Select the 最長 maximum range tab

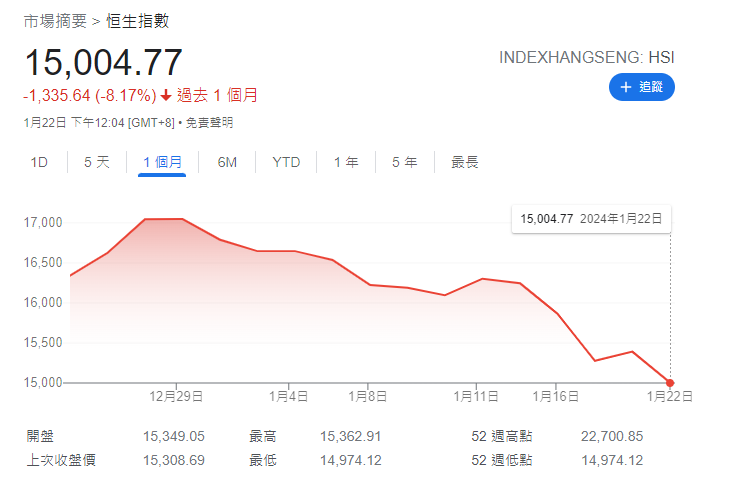[465, 162]
